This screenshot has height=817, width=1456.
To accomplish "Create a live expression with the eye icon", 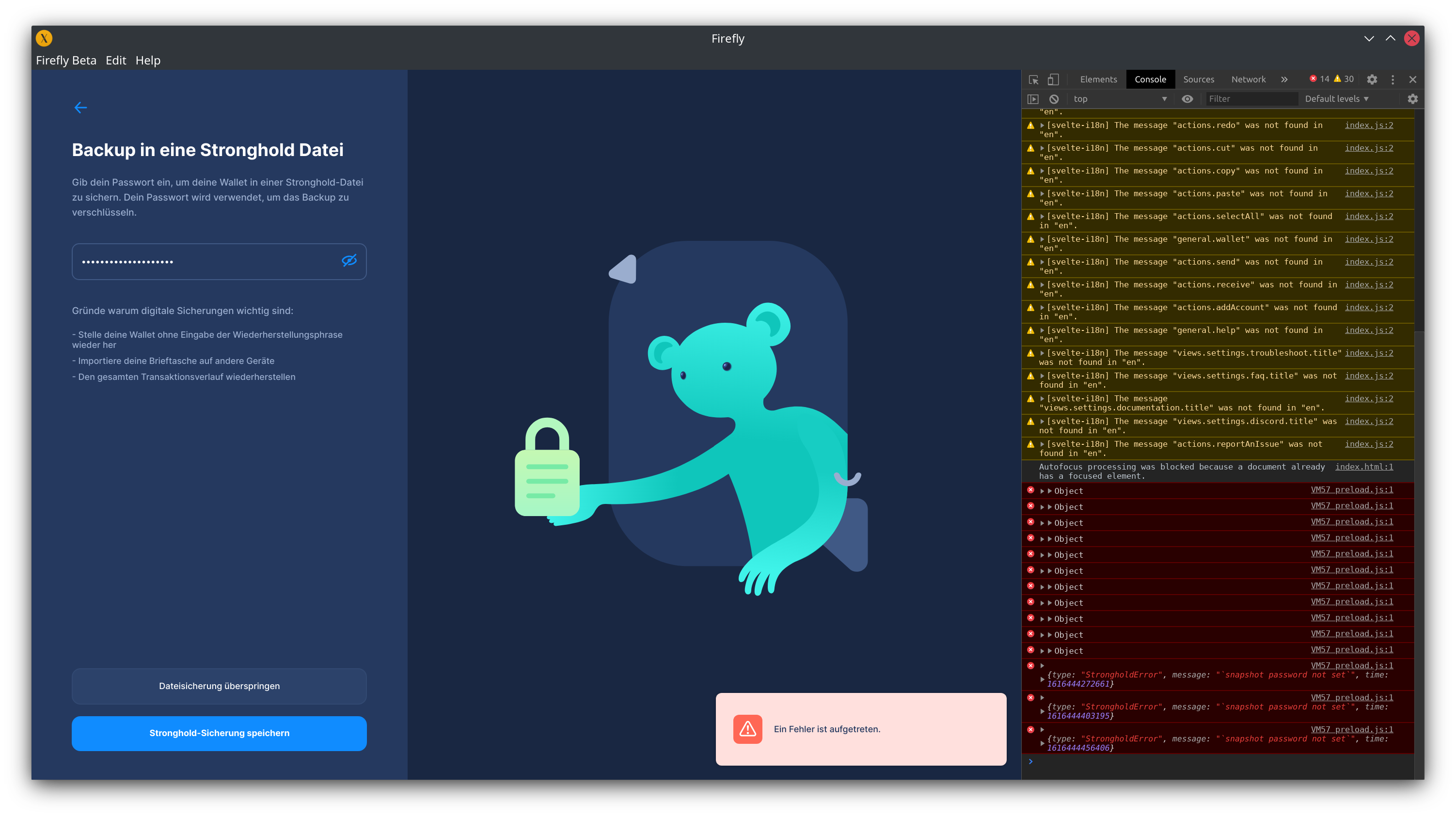I will pos(1187,98).
